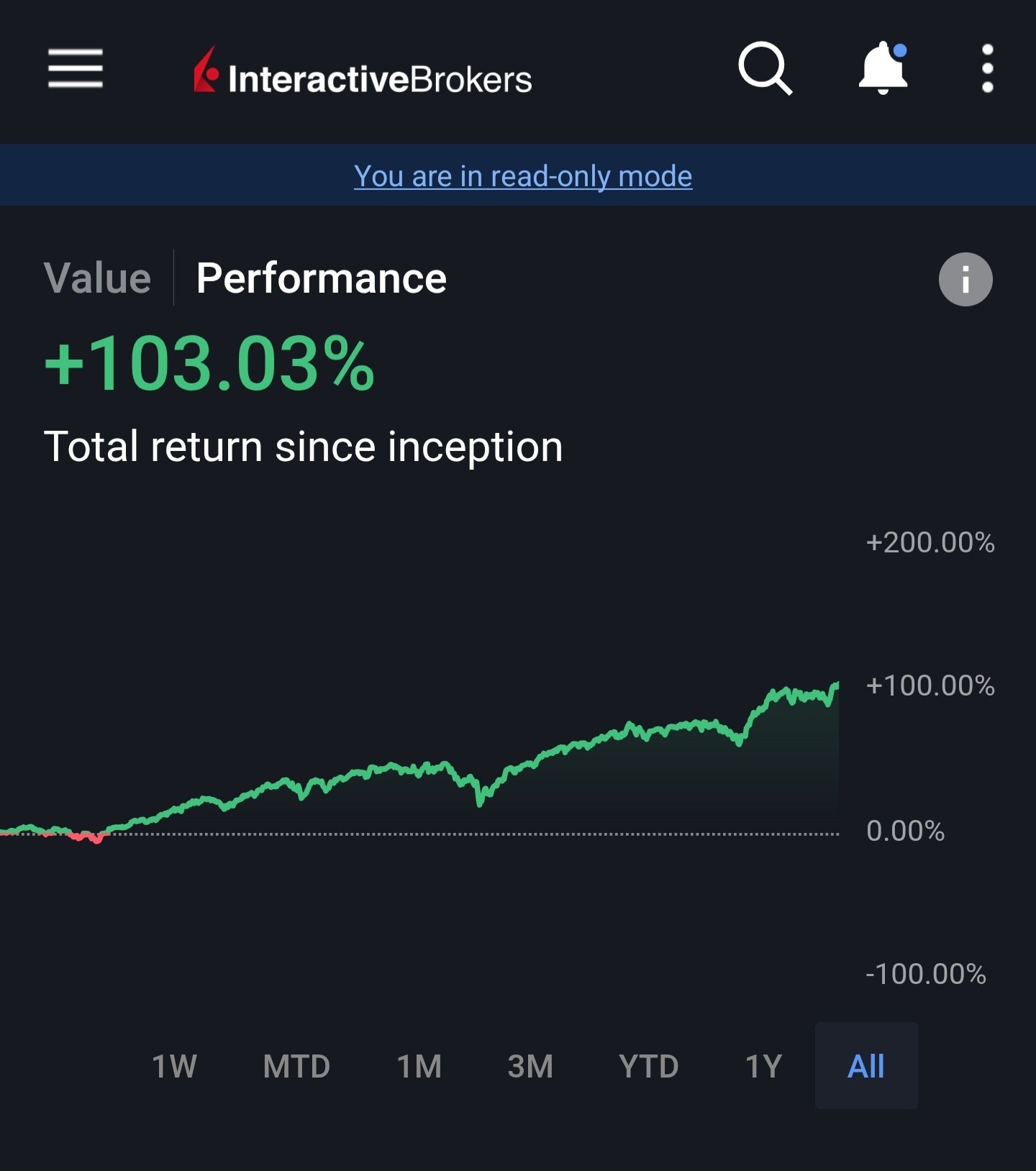Select the Performance tab
Screen dimensions: 1036x1171
pyautogui.click(x=322, y=278)
